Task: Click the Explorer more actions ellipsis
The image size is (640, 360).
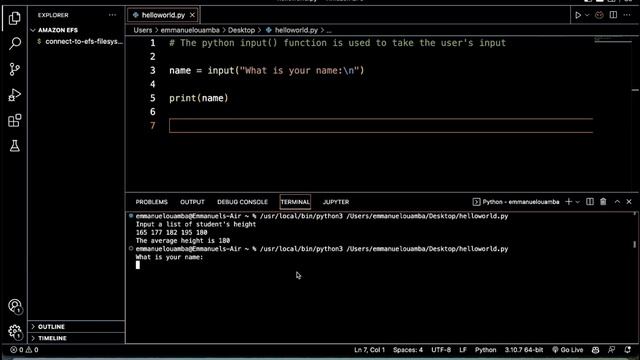Action: pyautogui.click(x=112, y=15)
